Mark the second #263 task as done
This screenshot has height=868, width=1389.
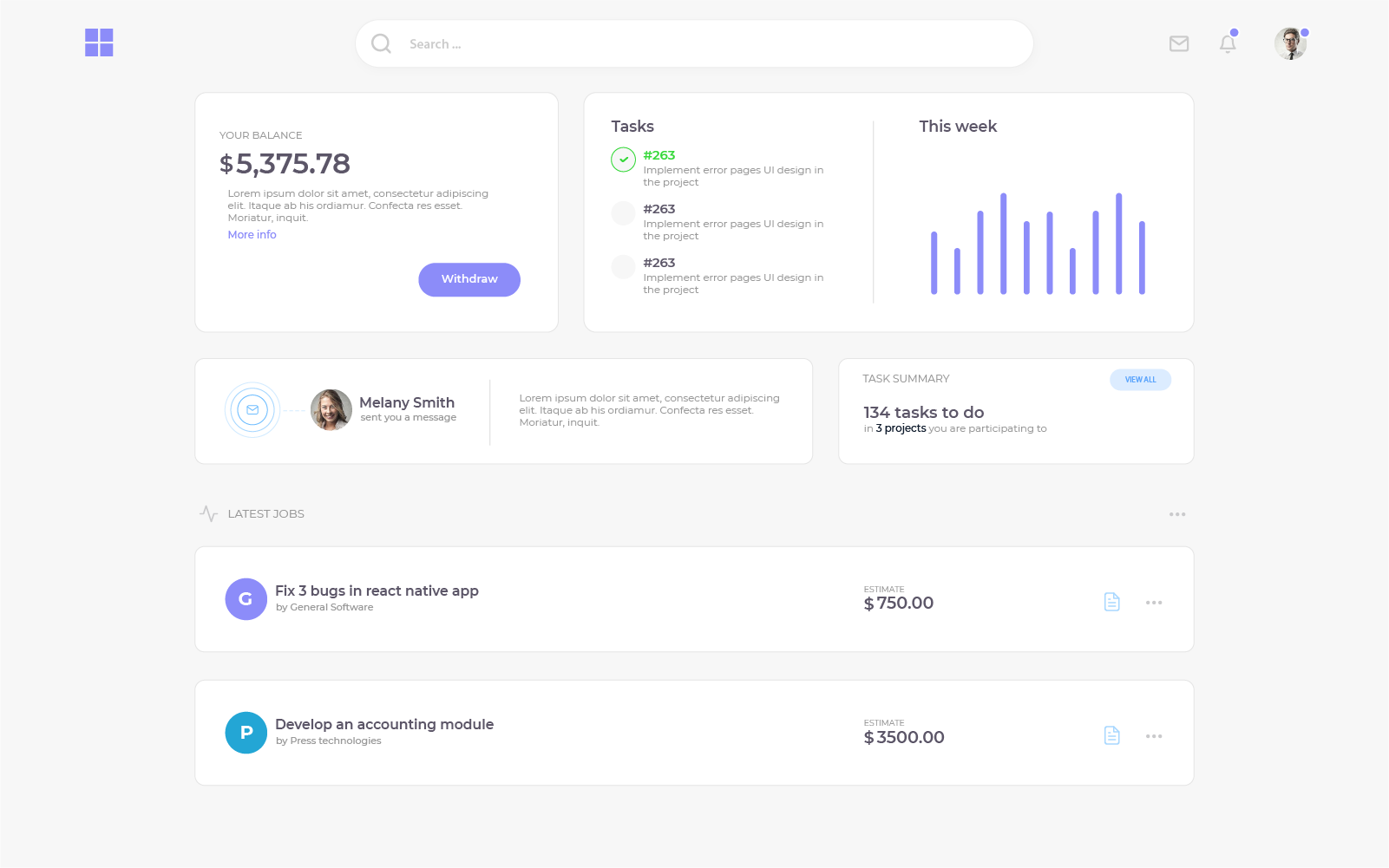tap(623, 213)
